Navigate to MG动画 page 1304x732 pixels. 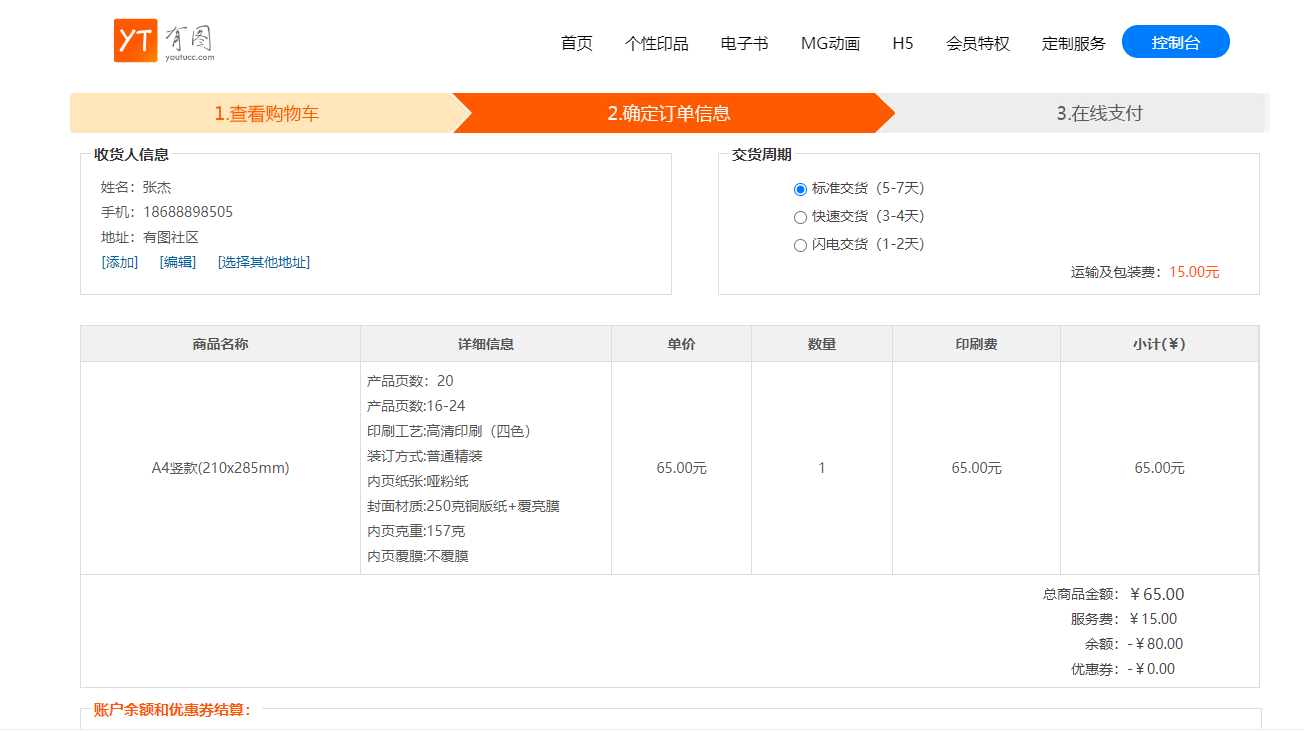[830, 43]
